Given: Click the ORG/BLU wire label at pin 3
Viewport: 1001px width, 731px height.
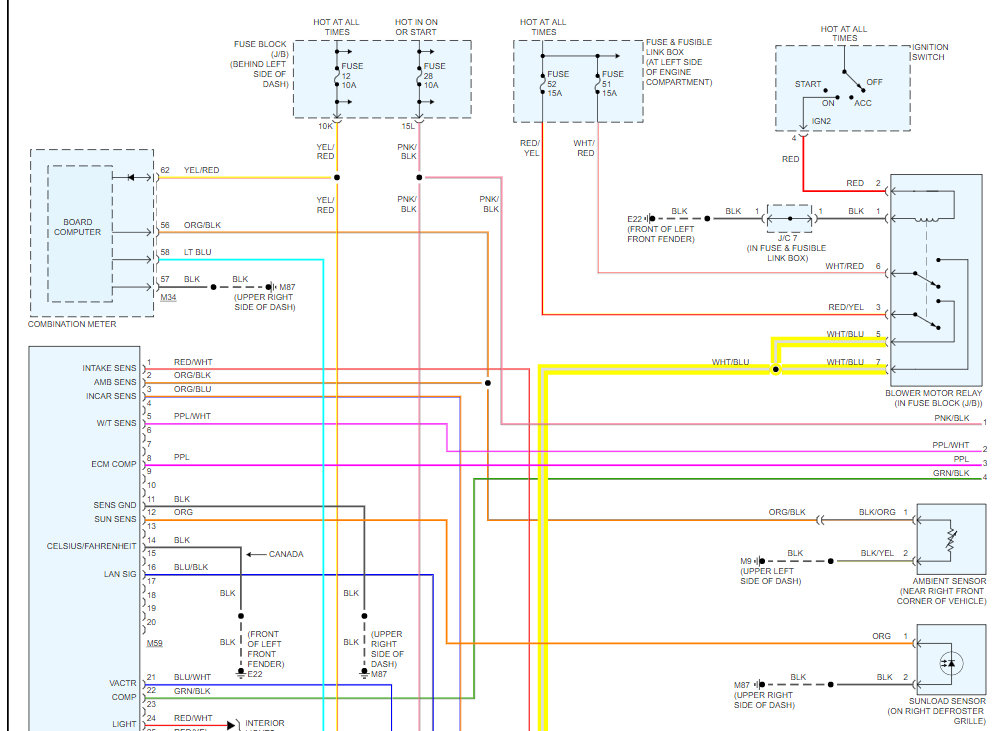Looking at the screenshot, I should [192, 389].
